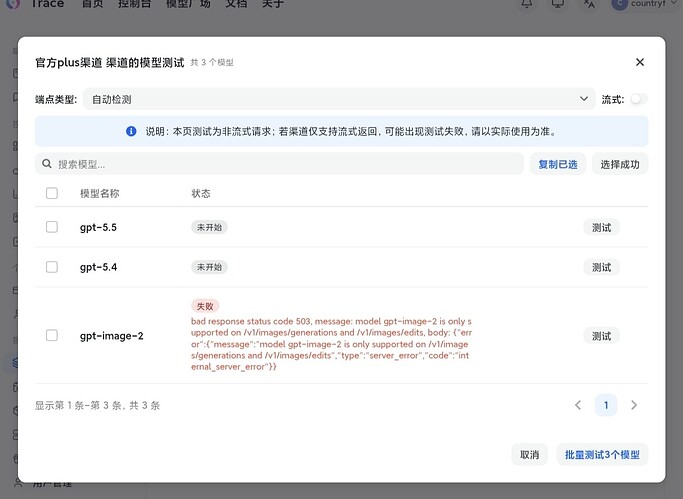683x499 pixels.
Task: Open the endpoint type dropdown 自动检测
Action: [339, 99]
